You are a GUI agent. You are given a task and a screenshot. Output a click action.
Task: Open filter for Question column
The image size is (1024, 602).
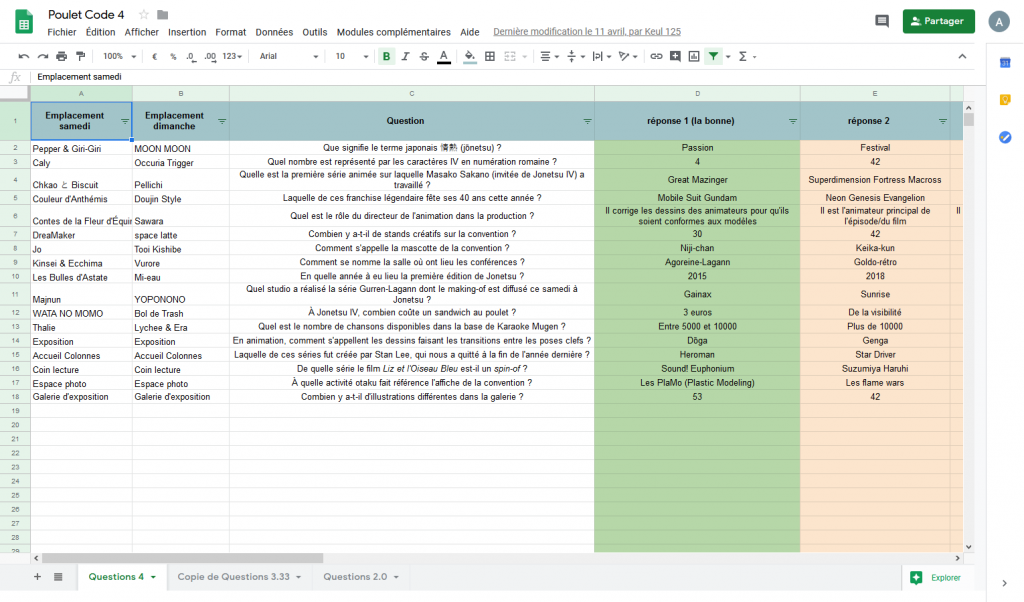tap(587, 121)
